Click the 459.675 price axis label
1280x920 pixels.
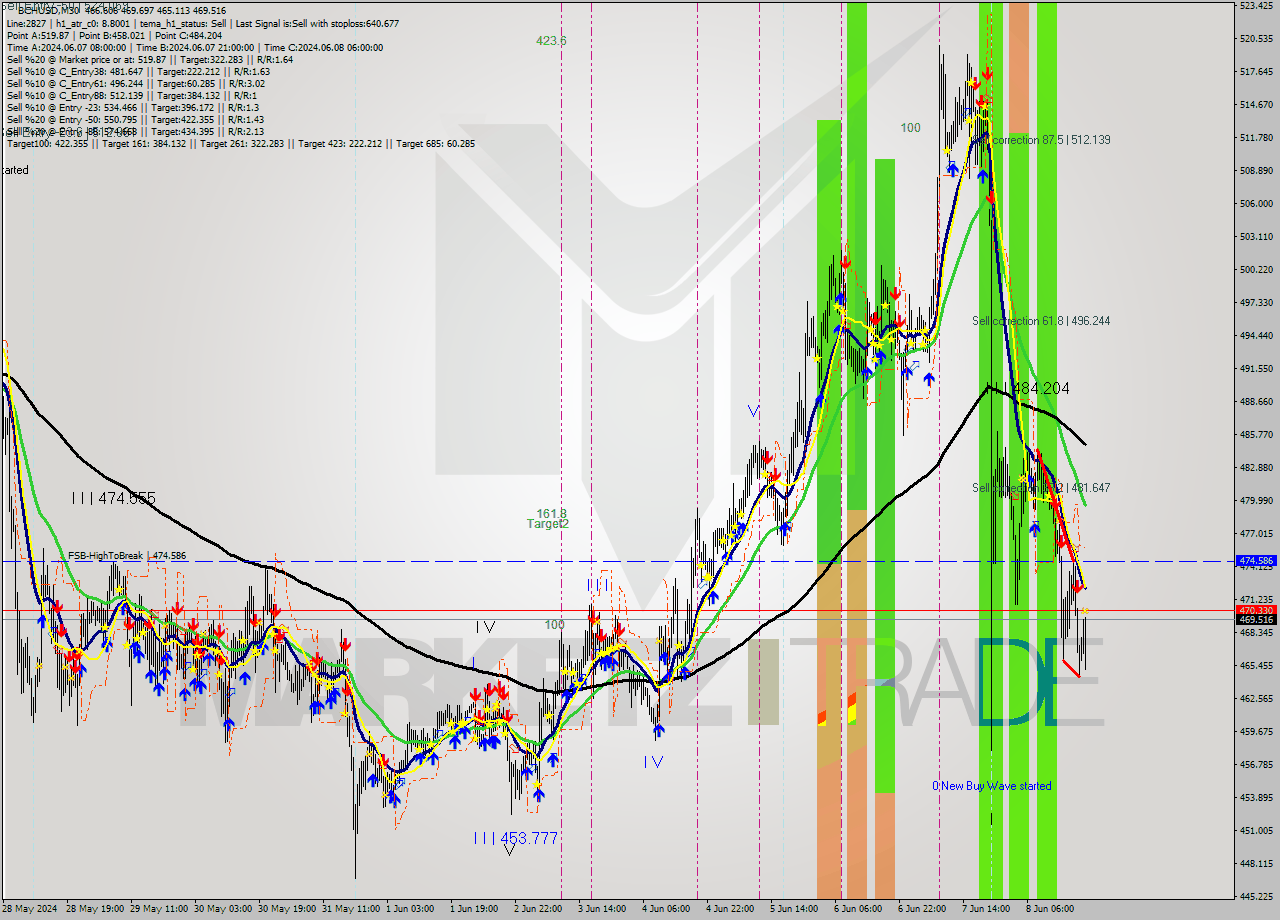[x=1256, y=732]
